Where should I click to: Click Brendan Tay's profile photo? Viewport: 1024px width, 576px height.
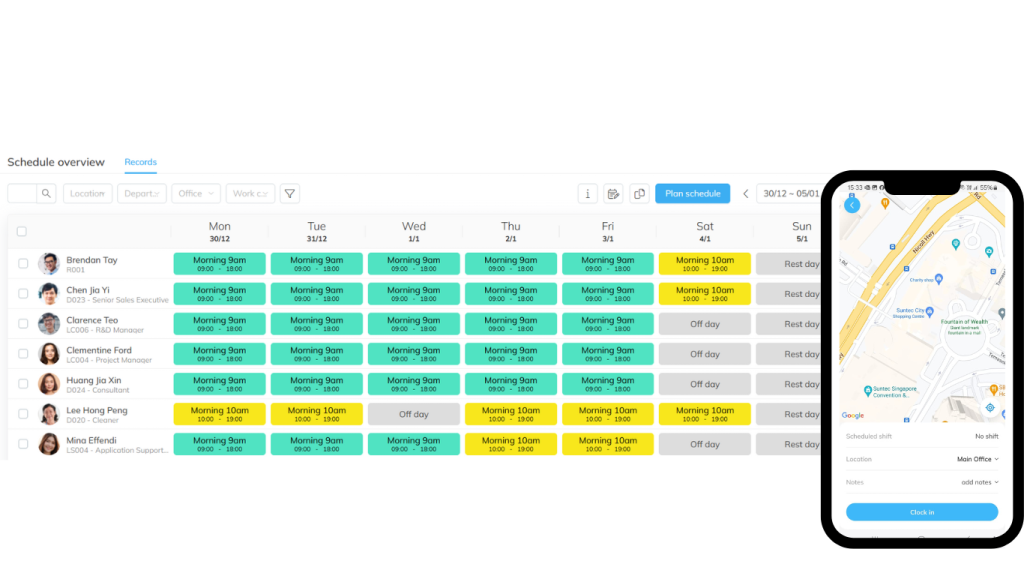[x=49, y=264]
